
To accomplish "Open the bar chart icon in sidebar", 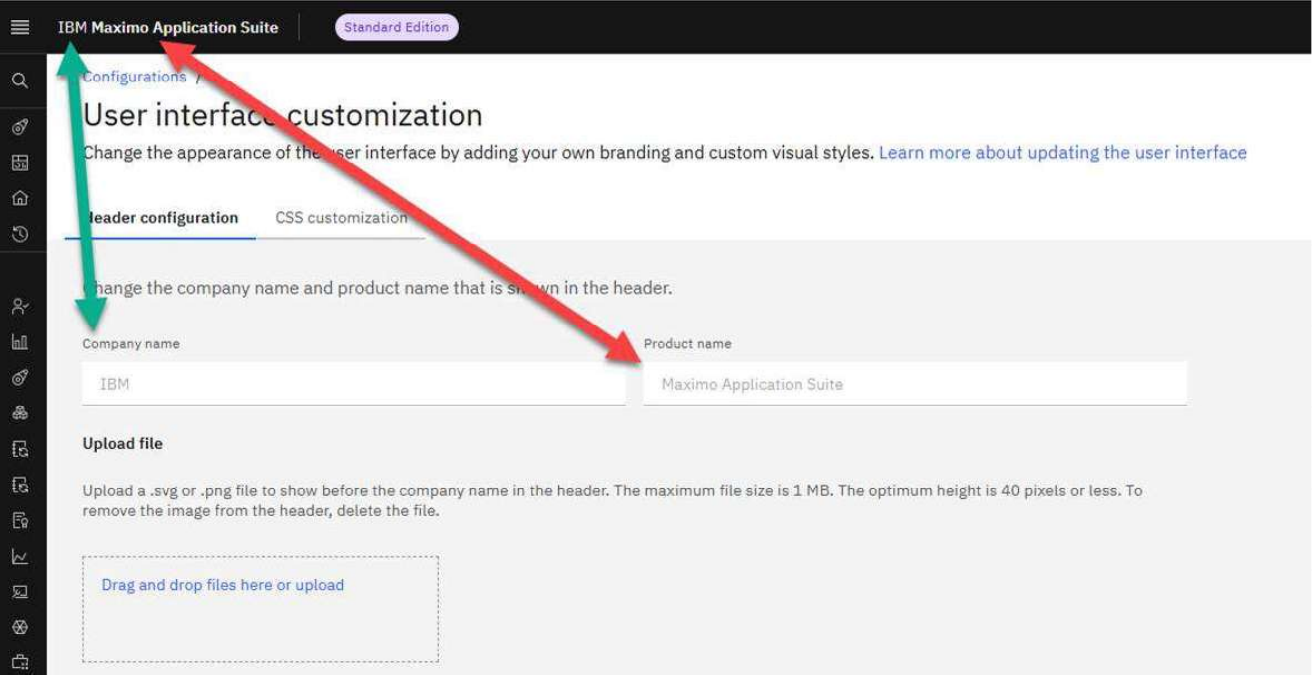I will [x=19, y=342].
